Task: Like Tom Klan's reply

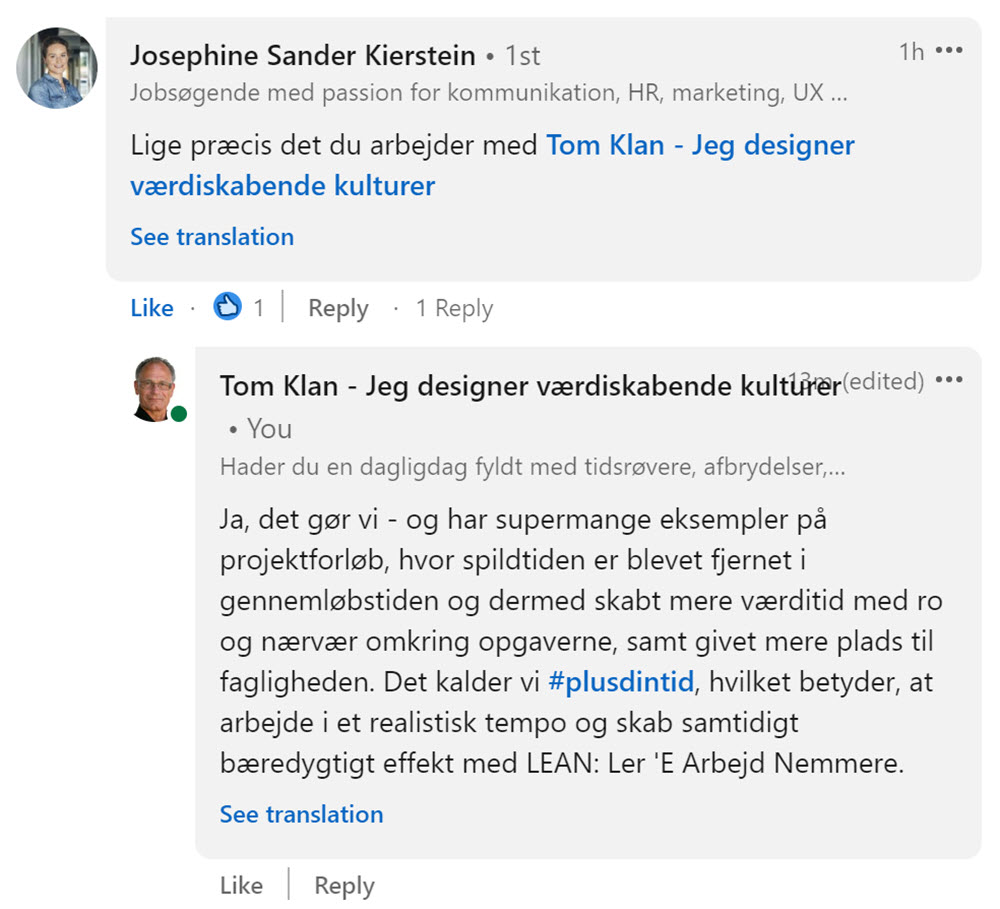Action: pos(240,885)
